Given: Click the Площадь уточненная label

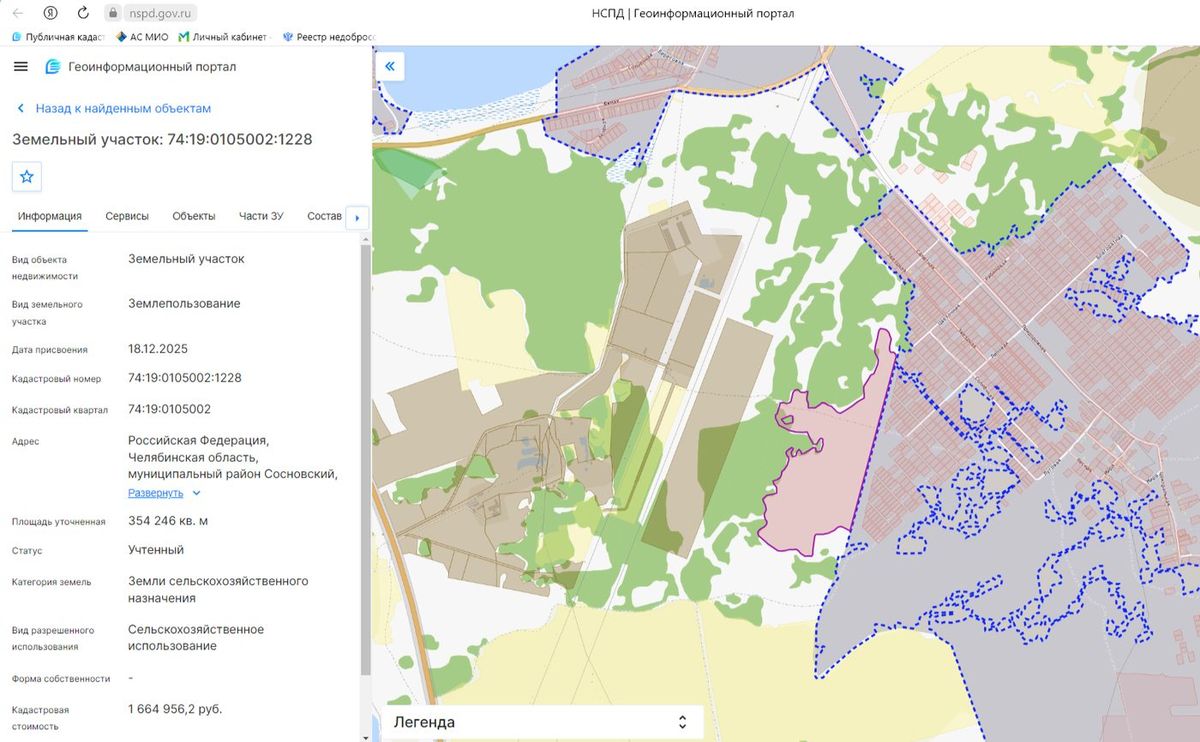Looking at the screenshot, I should [x=59, y=522].
